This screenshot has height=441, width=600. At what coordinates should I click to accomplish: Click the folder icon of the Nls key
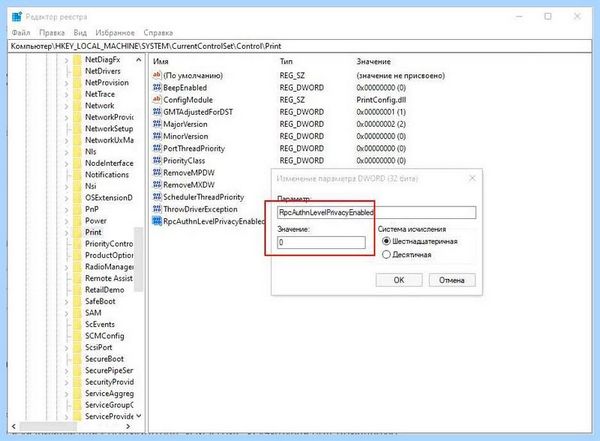[x=77, y=152]
